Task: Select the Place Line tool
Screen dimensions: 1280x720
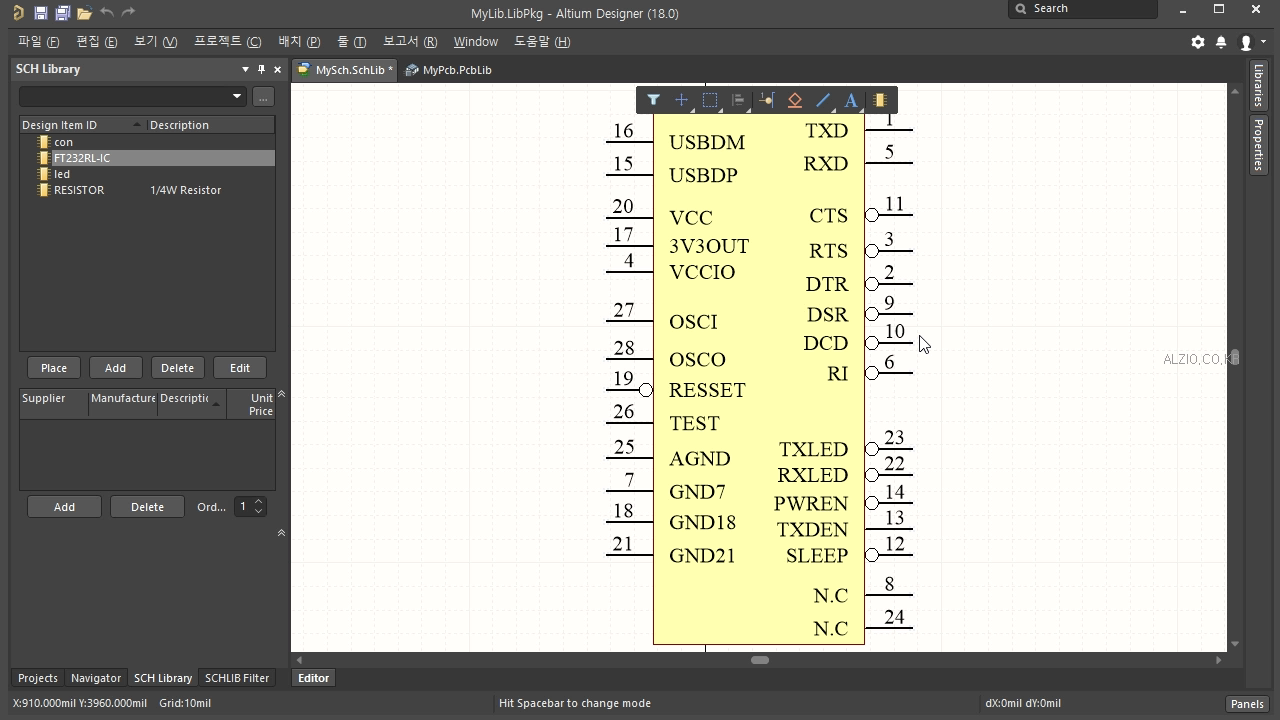Action: pos(823,100)
